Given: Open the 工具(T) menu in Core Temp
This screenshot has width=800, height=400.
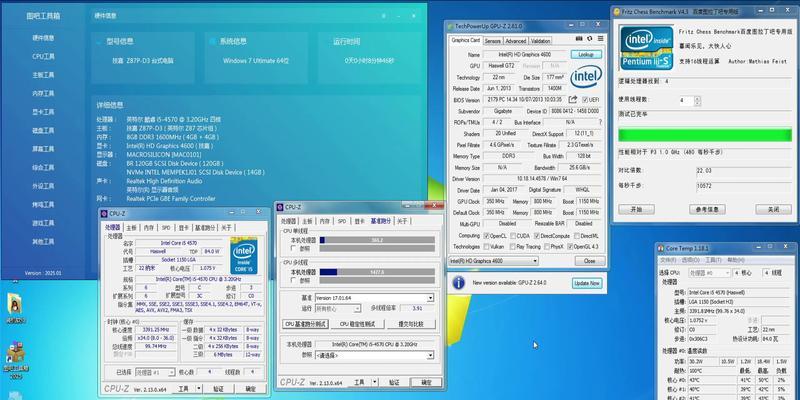Looking at the screenshot, I should pos(713,260).
